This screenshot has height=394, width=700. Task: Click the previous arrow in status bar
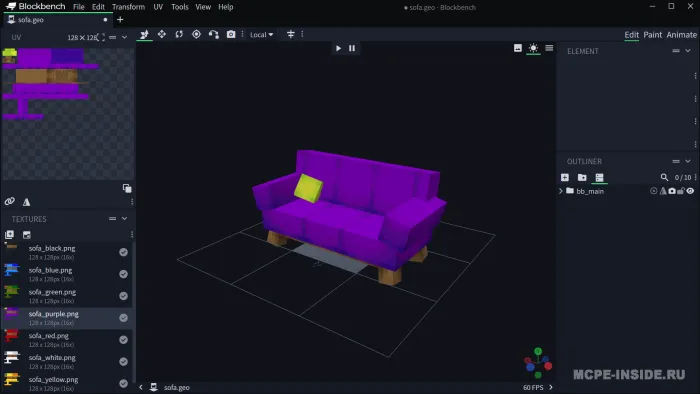(x=141, y=387)
